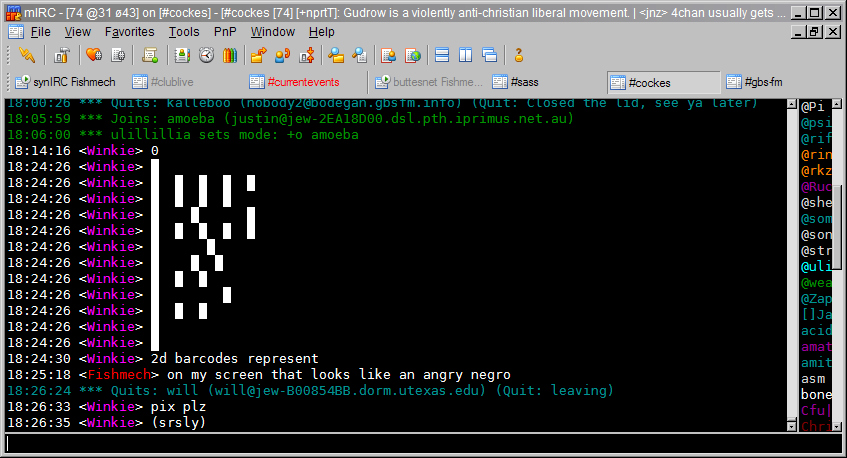Select nickname @rif in user list
The height and width of the screenshot is (458, 847).
click(x=816, y=139)
